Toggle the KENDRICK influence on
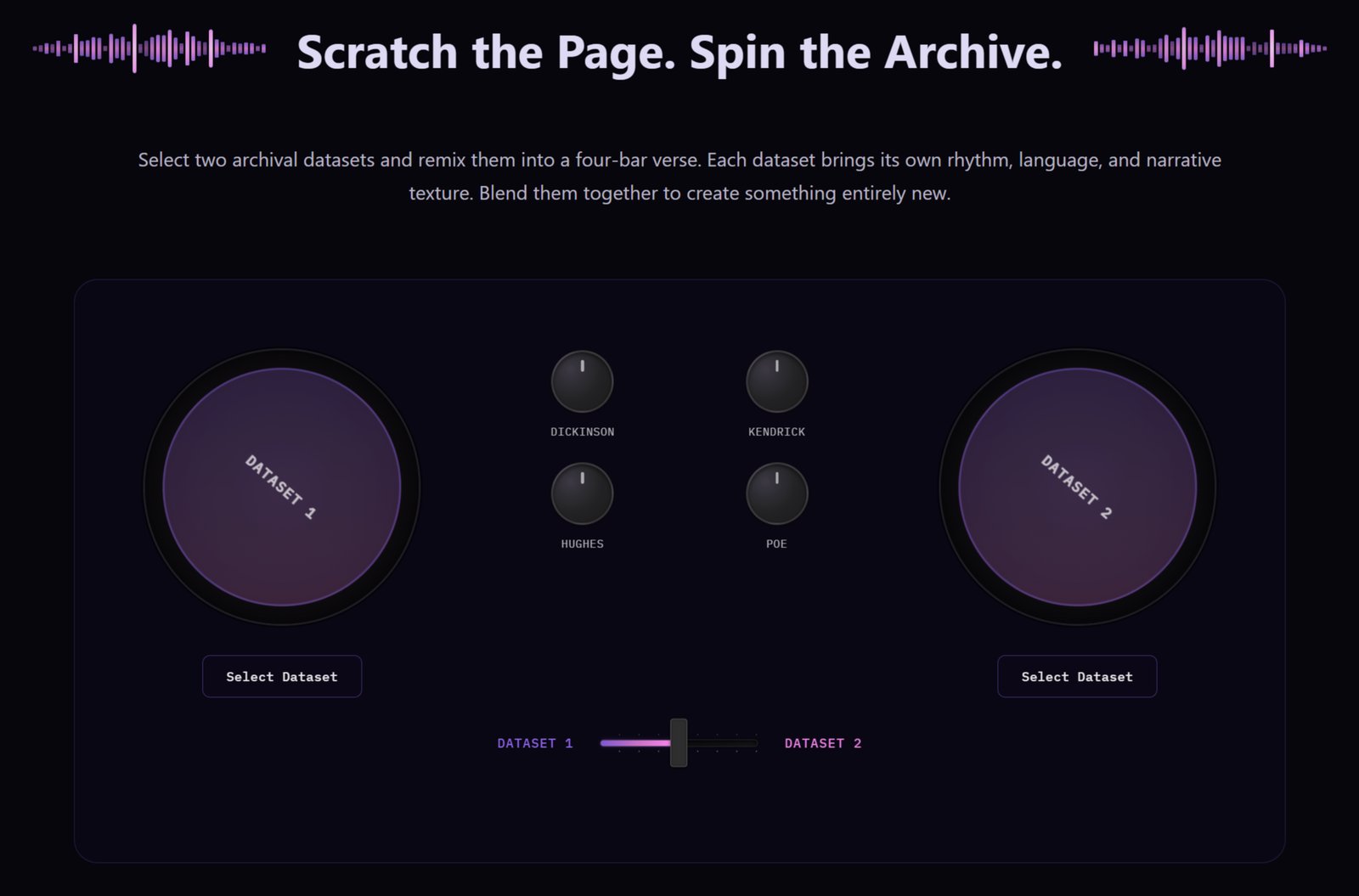Screen dimensions: 1359x896 pos(777,382)
